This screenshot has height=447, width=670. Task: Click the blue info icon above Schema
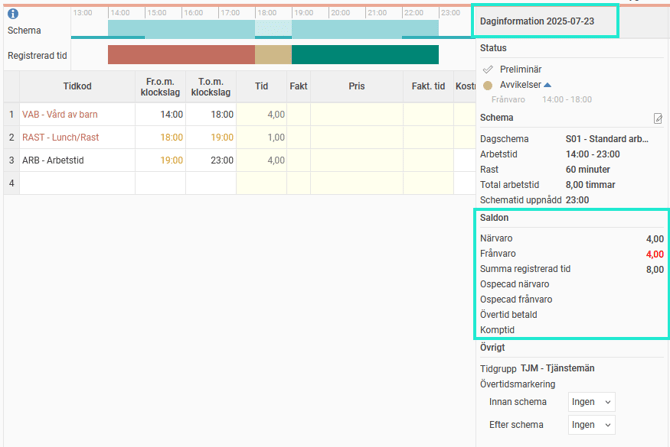[13, 14]
